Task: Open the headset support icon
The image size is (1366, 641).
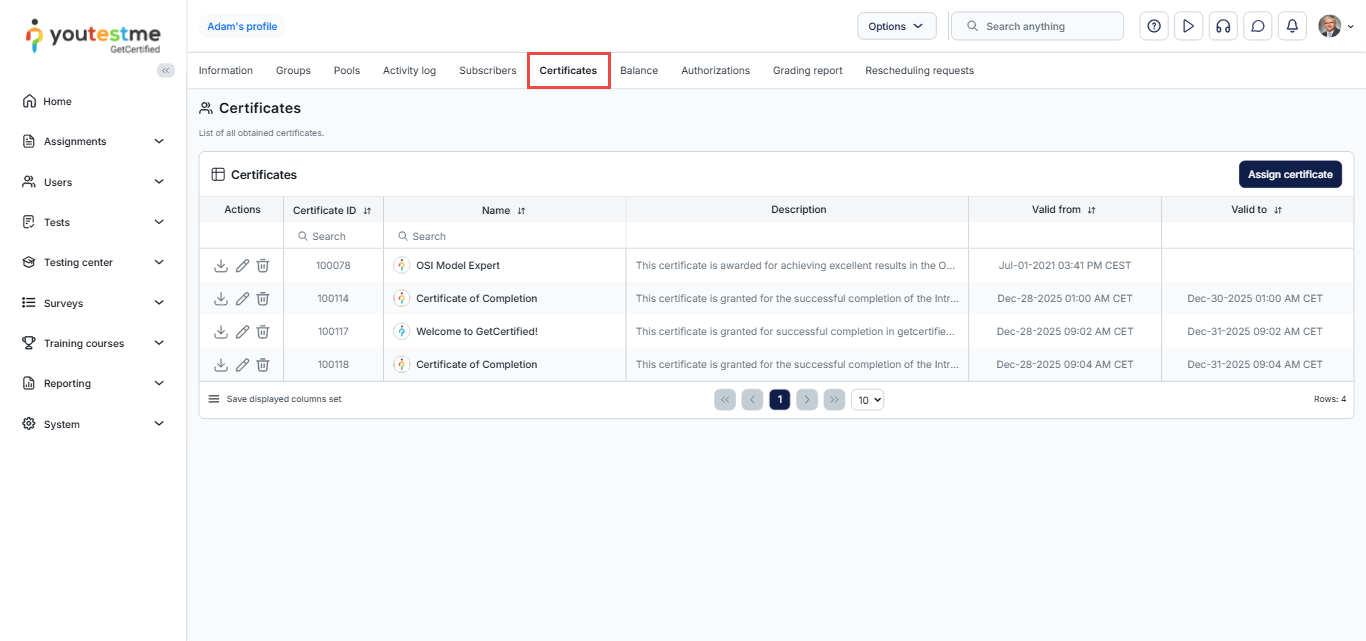Action: pos(1222,27)
